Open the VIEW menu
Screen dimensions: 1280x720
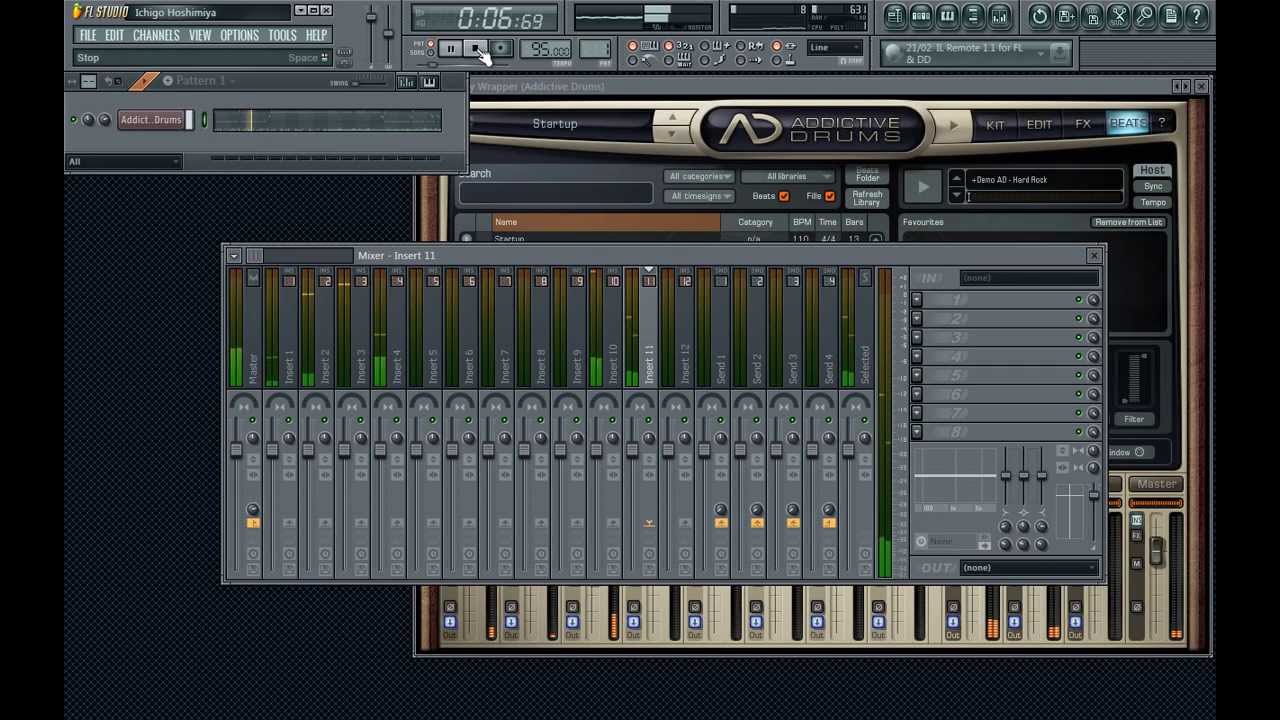200,35
